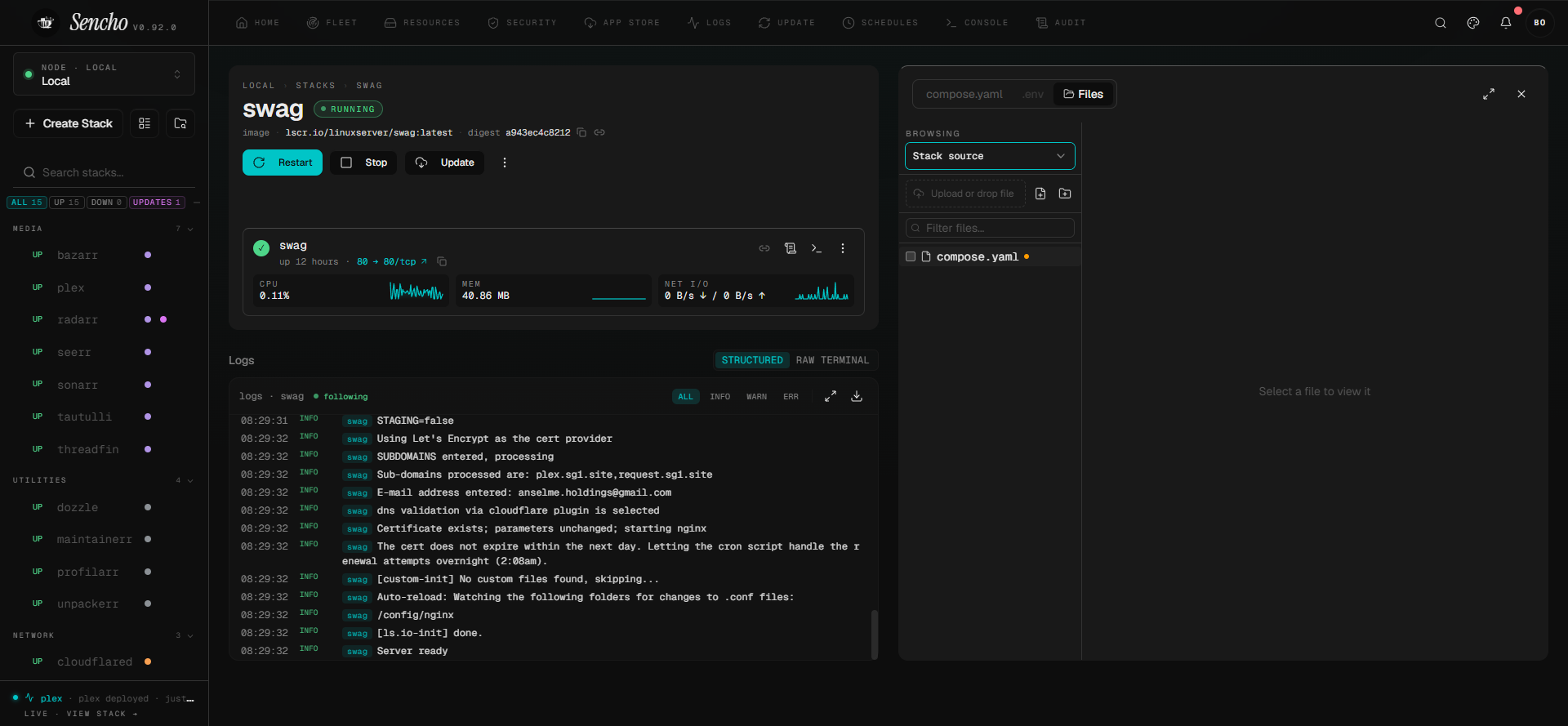The image size is (1568, 726).
Task: Filter logs to ALL levels
Action: click(x=685, y=397)
